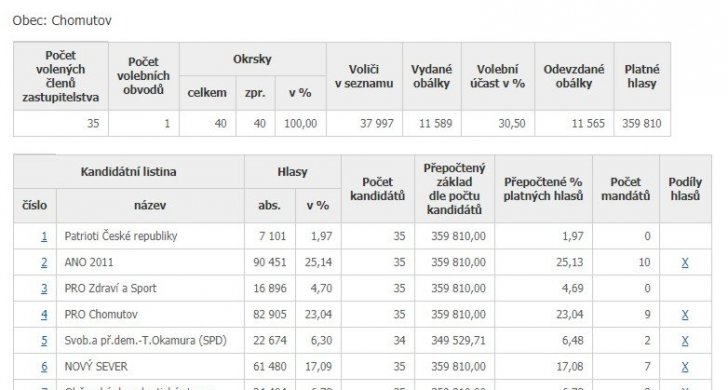Open candidate list number 4 link
Viewport: 728px width, 390px height.
click(x=44, y=314)
